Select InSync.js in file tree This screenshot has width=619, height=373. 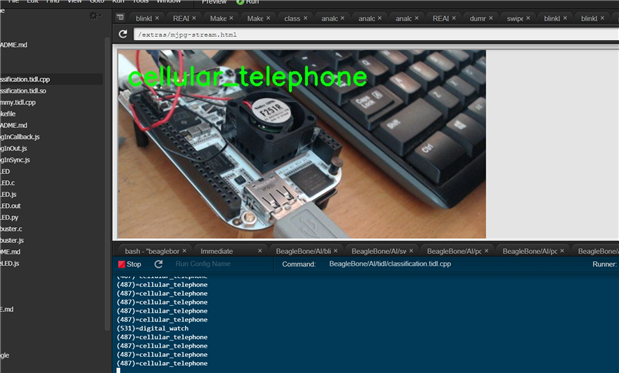coord(15,160)
